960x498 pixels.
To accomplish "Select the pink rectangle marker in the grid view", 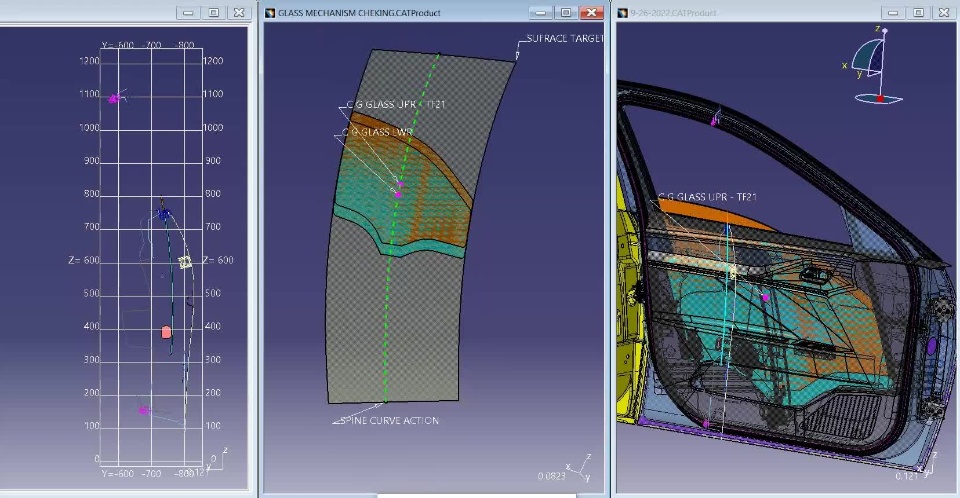I will 166,332.
